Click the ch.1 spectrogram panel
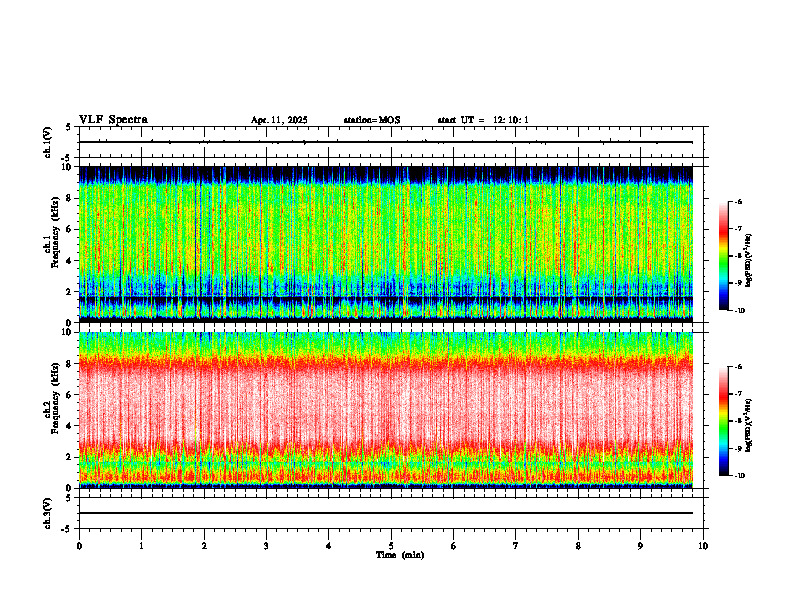This screenshot has width=792, height=612. pos(386,244)
